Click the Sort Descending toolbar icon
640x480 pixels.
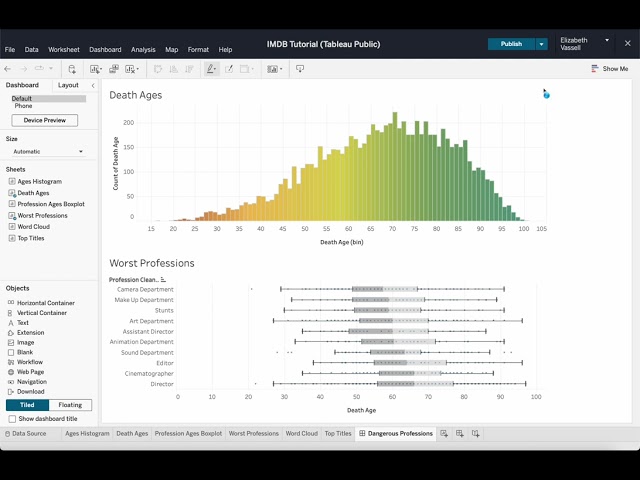pos(189,69)
